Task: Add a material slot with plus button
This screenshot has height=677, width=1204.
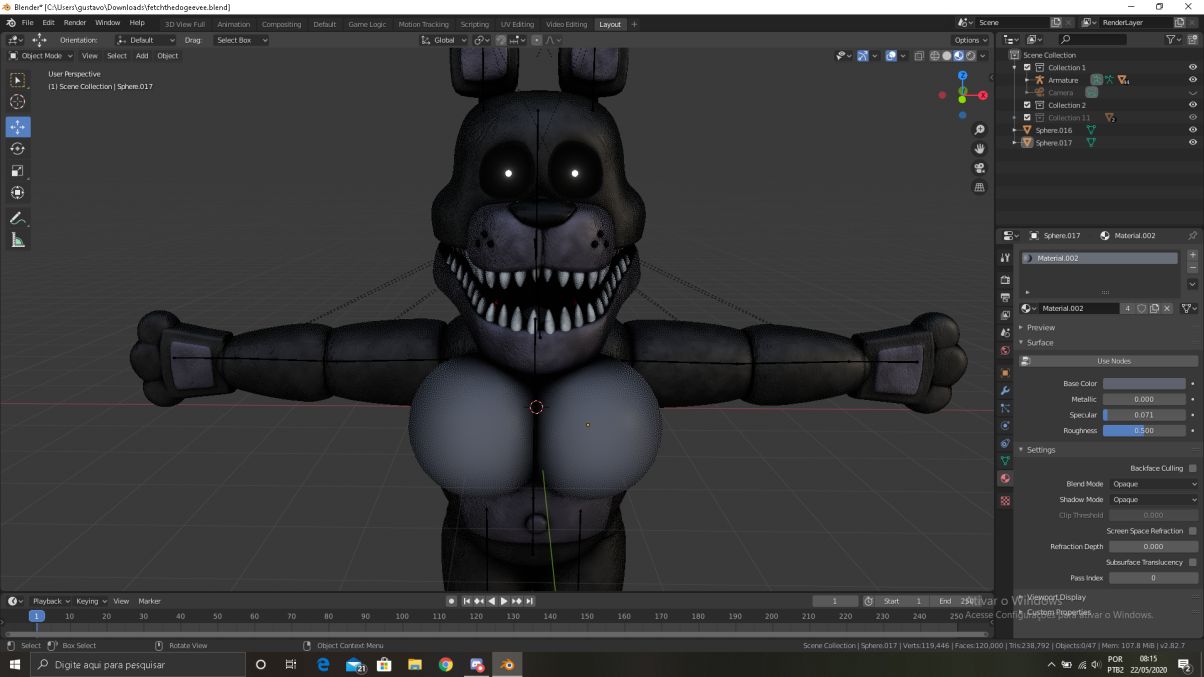Action: tap(1192, 256)
